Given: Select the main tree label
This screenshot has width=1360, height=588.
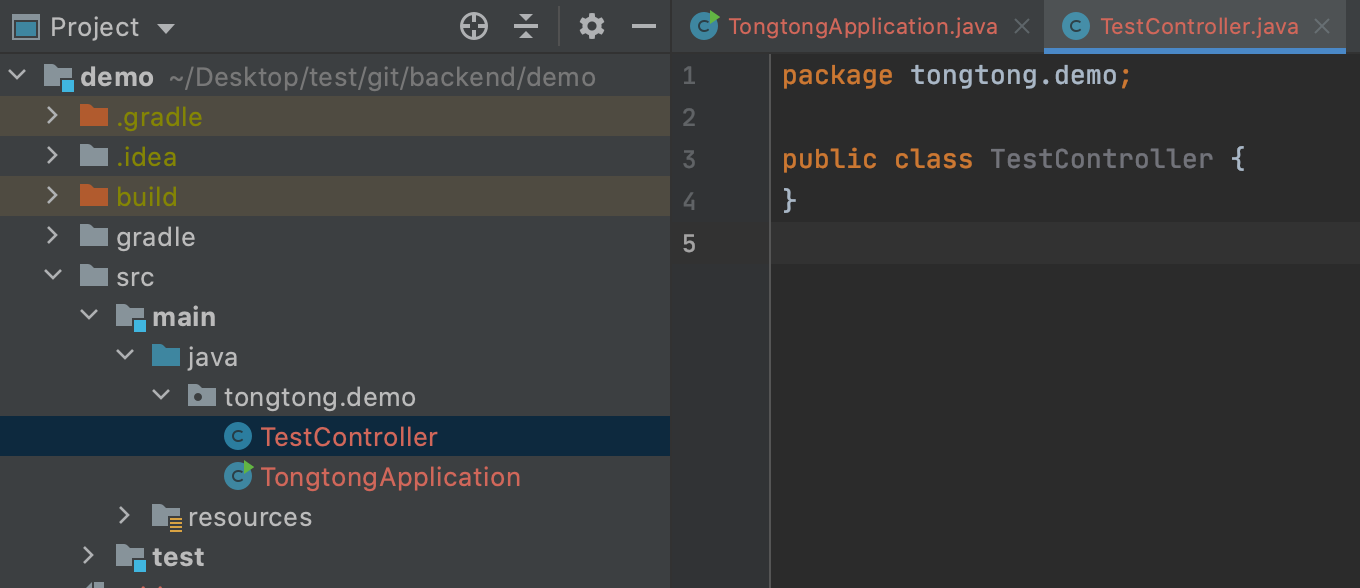Looking at the screenshot, I should click(x=184, y=317).
